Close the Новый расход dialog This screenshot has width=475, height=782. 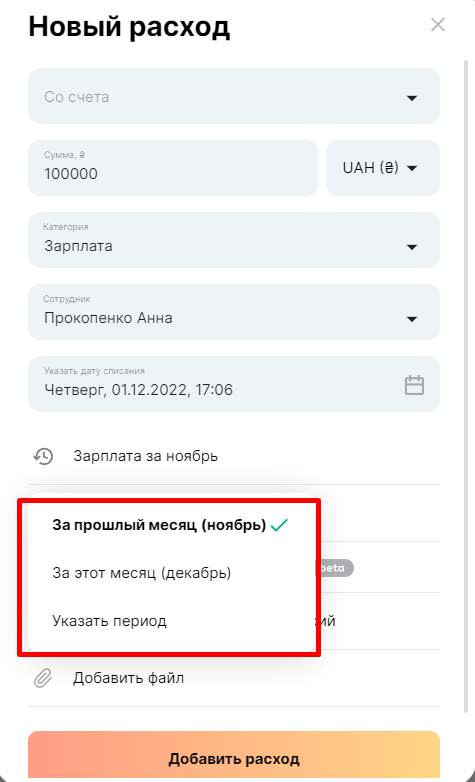tap(438, 24)
